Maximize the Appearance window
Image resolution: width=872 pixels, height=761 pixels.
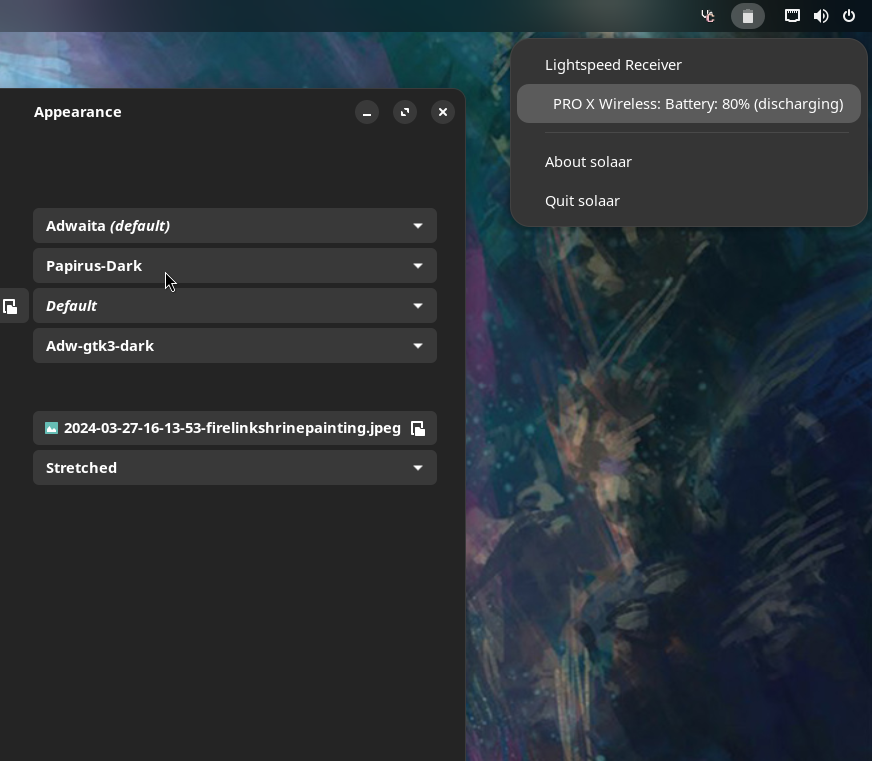(x=405, y=112)
